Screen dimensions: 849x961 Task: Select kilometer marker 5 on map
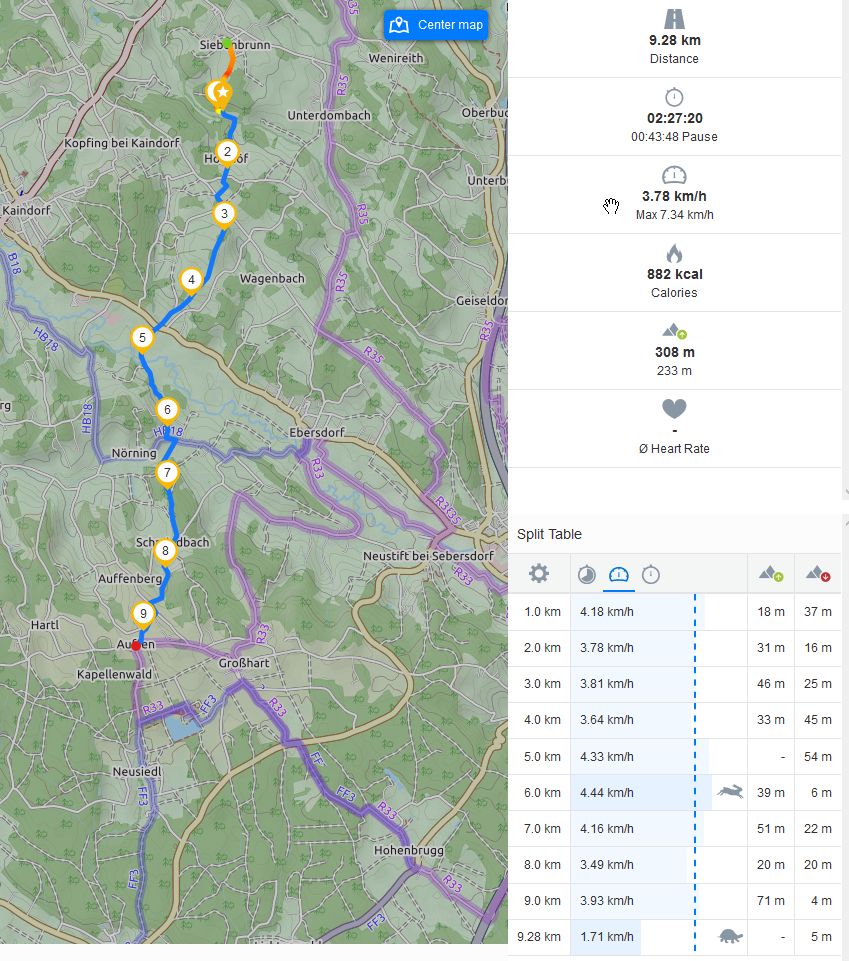click(143, 338)
